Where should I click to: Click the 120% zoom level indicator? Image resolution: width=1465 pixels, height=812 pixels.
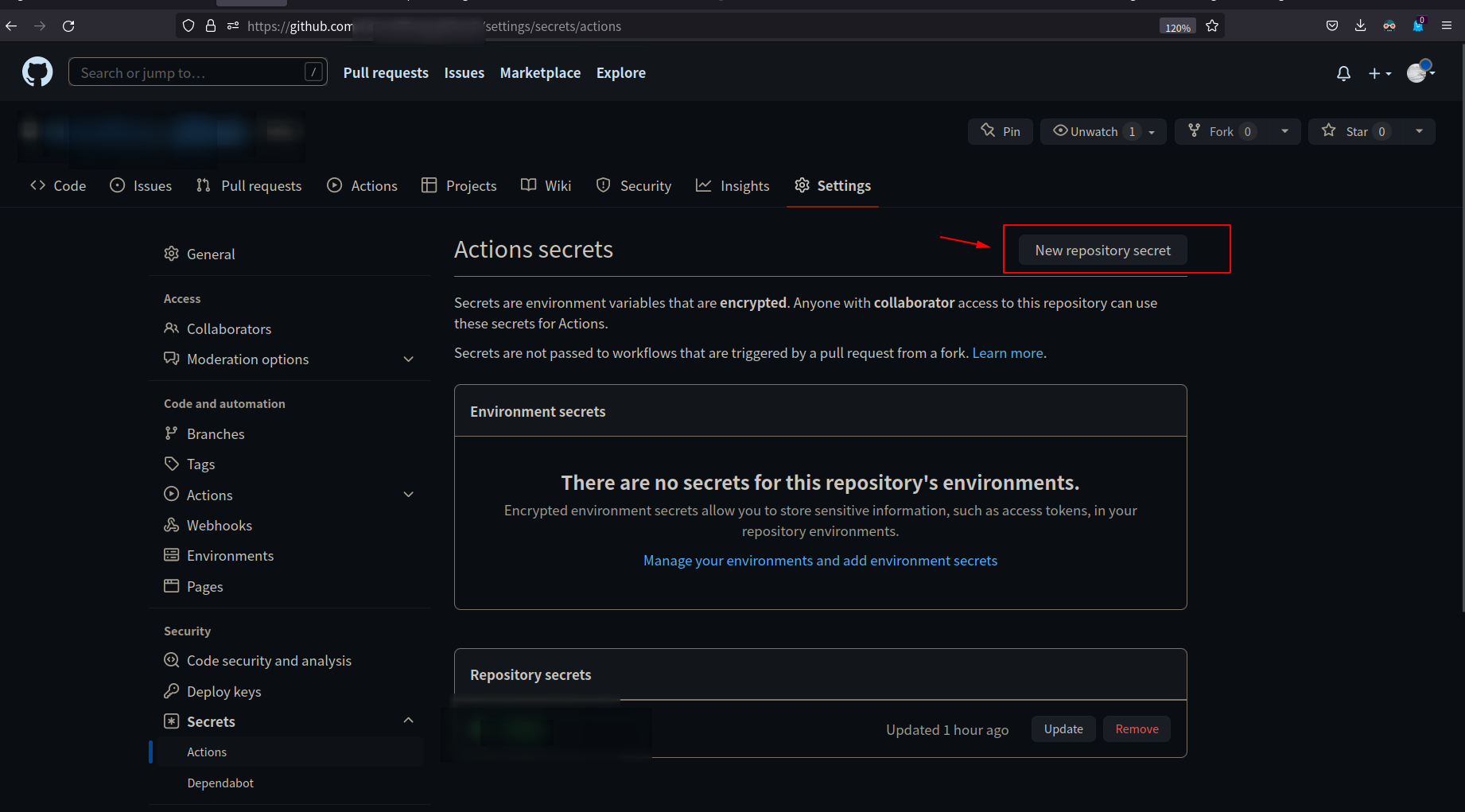tap(1177, 27)
